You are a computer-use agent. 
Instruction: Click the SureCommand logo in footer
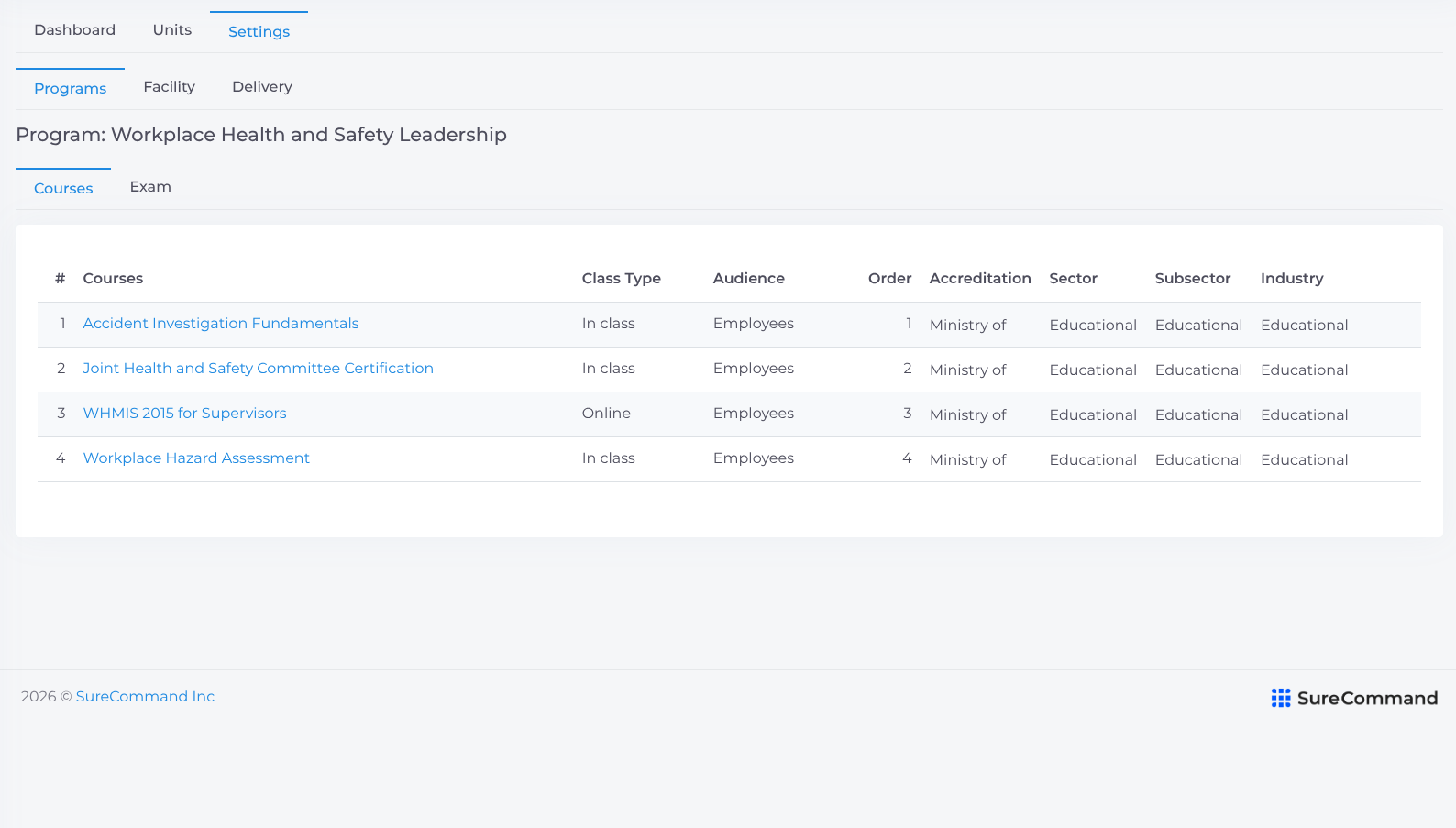(1354, 699)
